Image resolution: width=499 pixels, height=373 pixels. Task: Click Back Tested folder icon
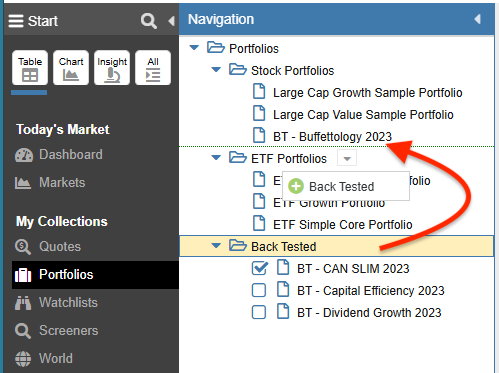pos(238,245)
